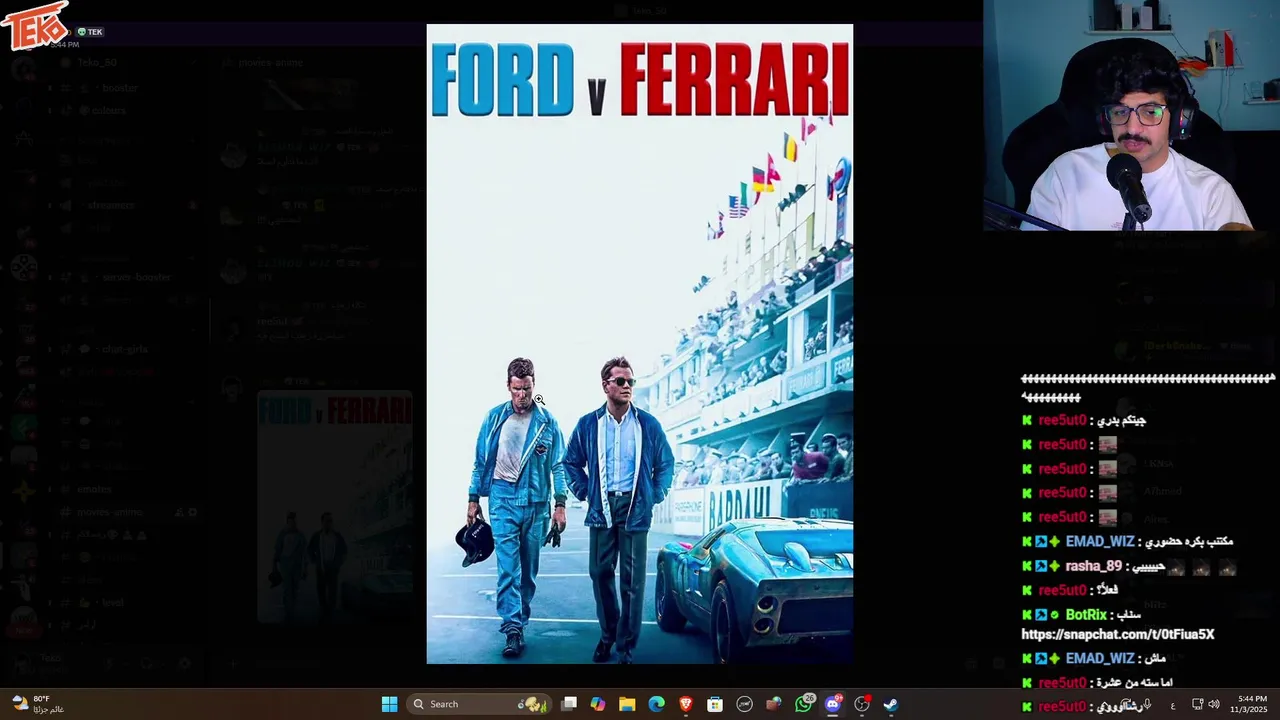
Task: Open the weather widget showing 80°F
Action: coord(38,704)
